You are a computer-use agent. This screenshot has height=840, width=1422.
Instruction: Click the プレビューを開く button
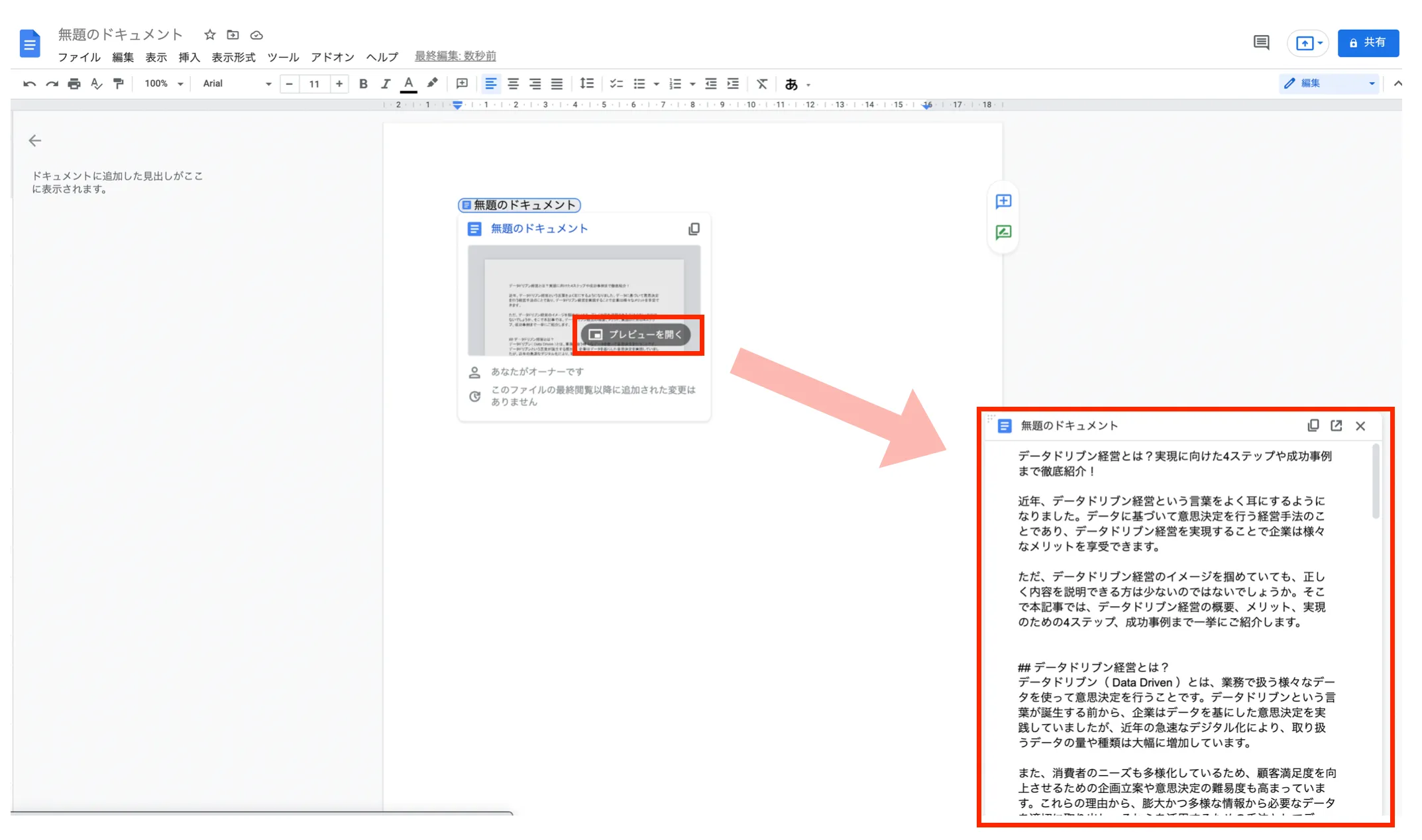(x=636, y=335)
